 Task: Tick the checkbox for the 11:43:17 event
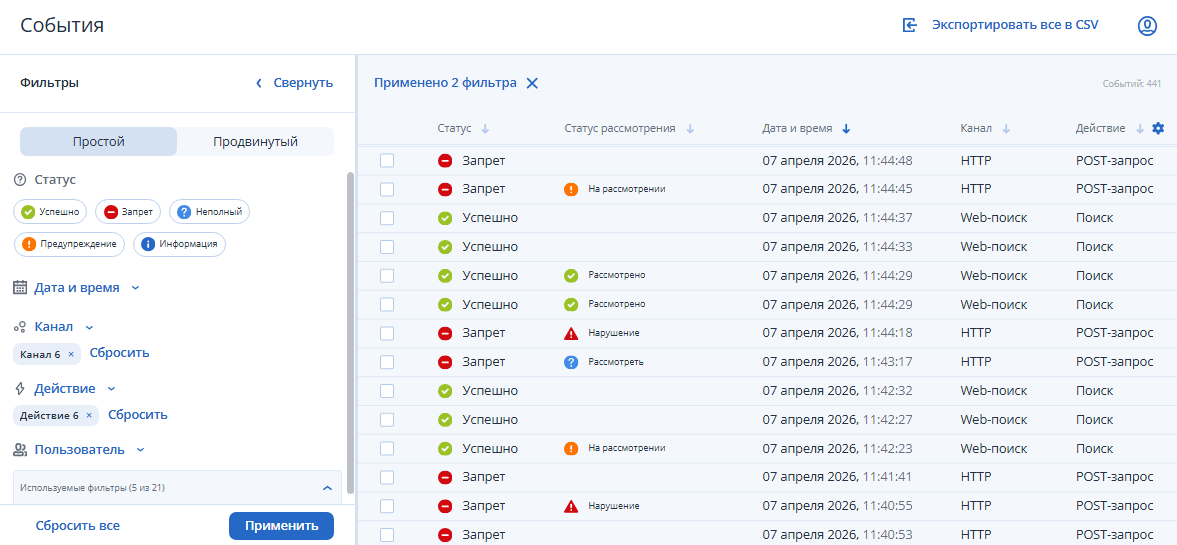pos(387,362)
